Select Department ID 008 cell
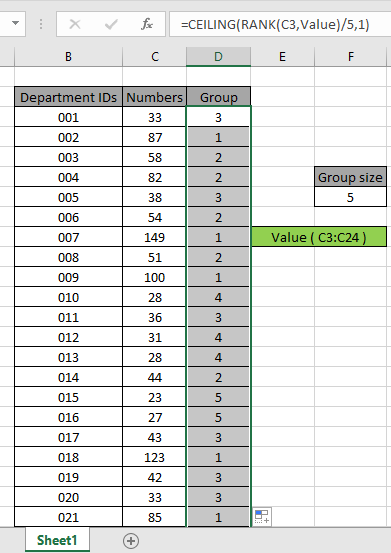The image size is (391, 553). coord(68,257)
